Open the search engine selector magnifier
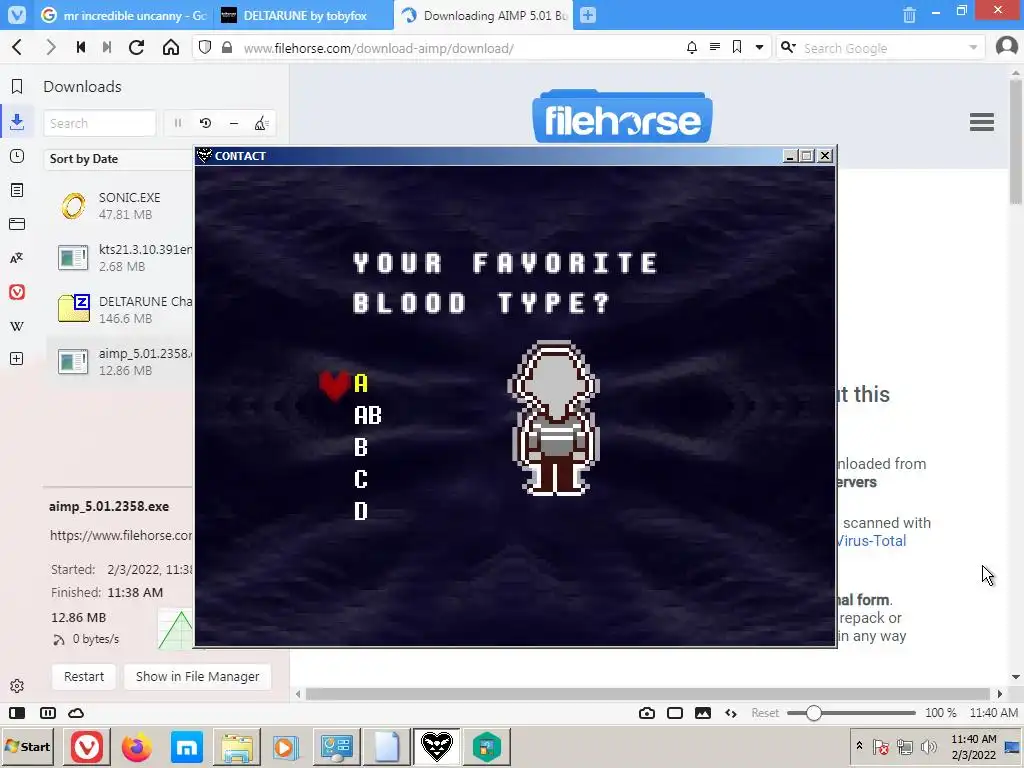The image size is (1024, 768). pyautogui.click(x=788, y=47)
